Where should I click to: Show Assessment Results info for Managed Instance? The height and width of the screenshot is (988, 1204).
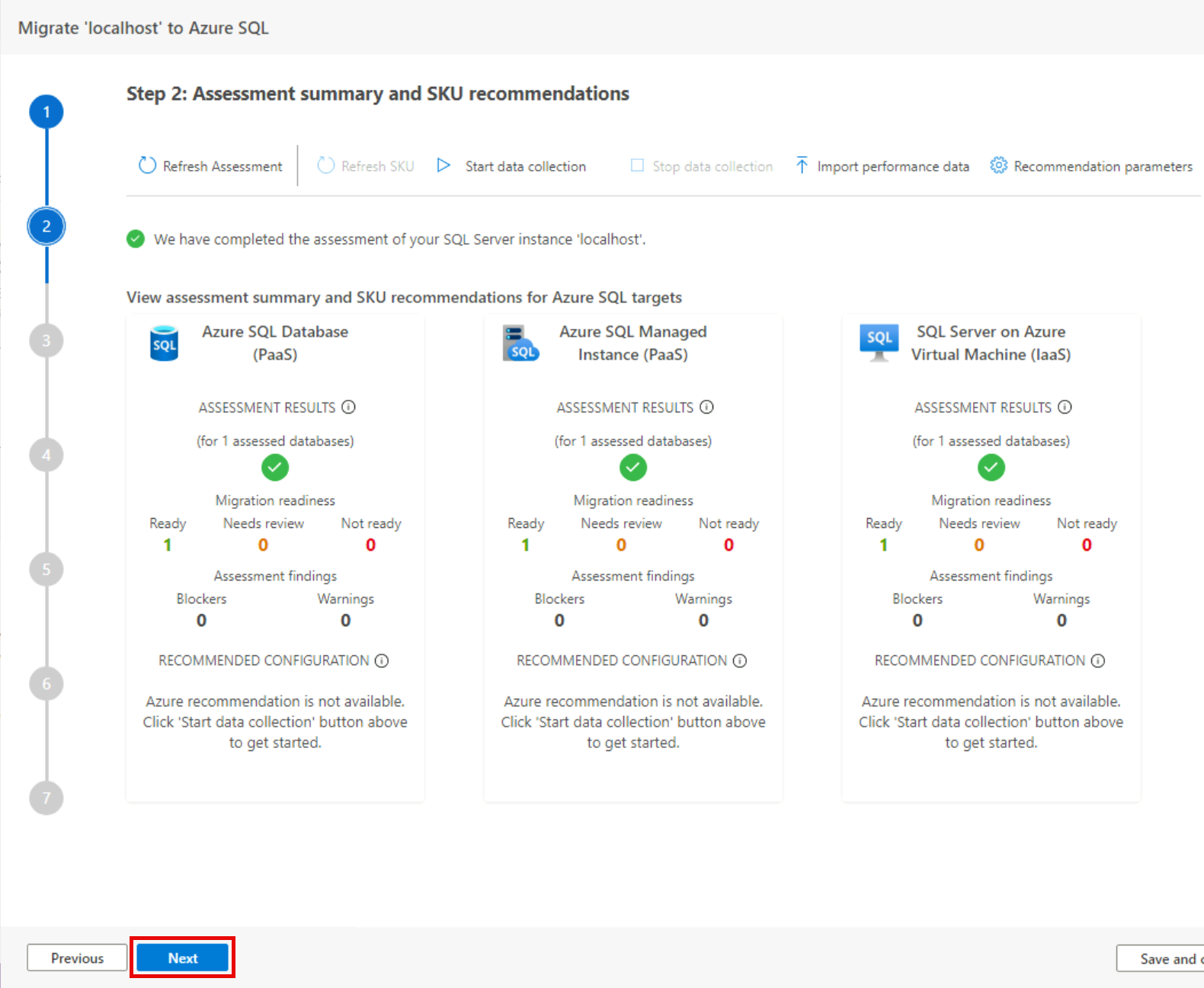tap(706, 407)
